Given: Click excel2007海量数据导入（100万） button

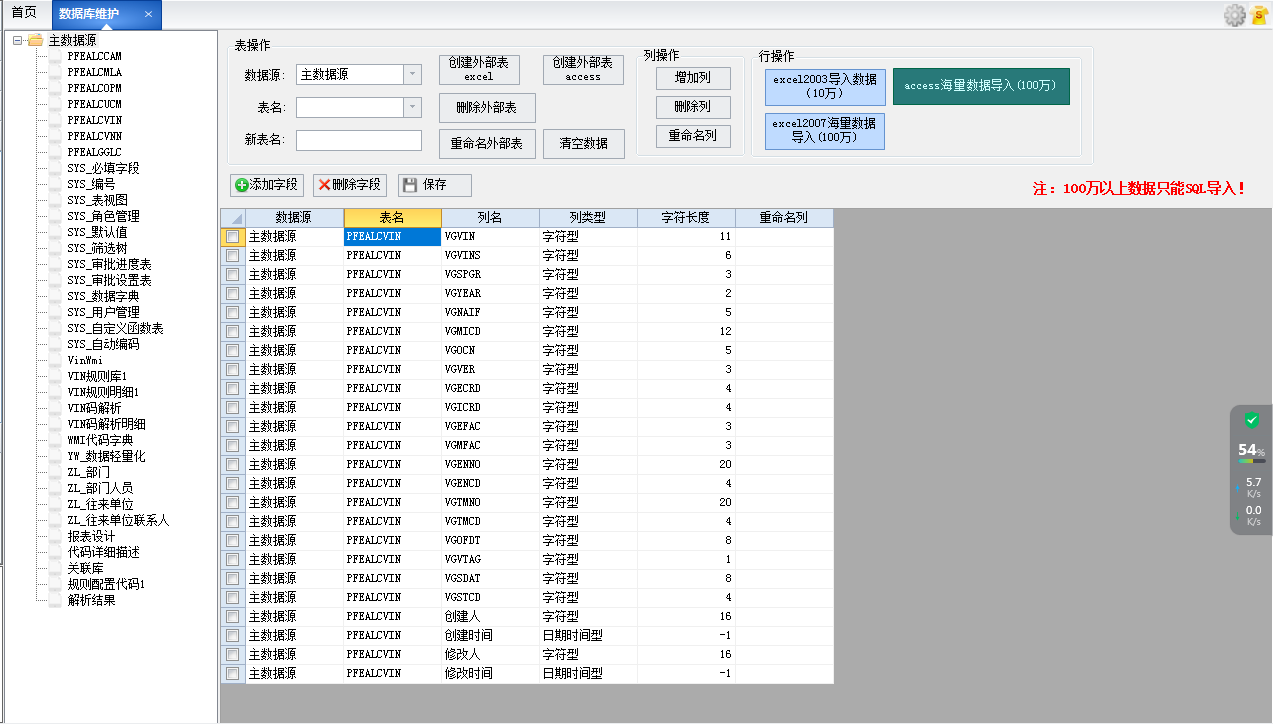Looking at the screenshot, I should 825,131.
